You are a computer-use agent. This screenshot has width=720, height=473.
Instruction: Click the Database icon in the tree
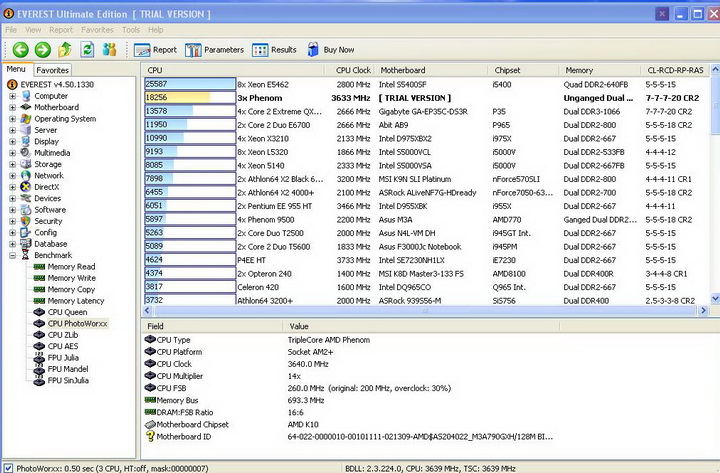tap(26, 244)
